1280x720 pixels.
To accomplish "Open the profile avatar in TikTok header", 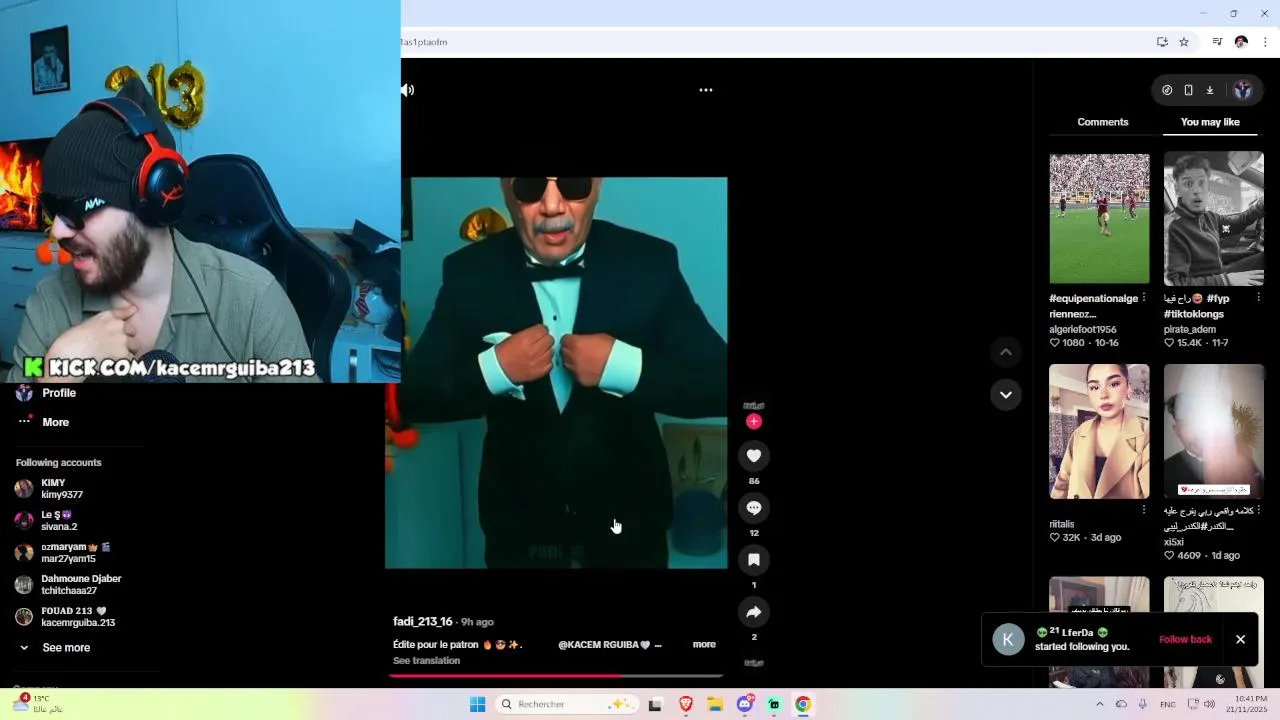I will pyautogui.click(x=1242, y=90).
